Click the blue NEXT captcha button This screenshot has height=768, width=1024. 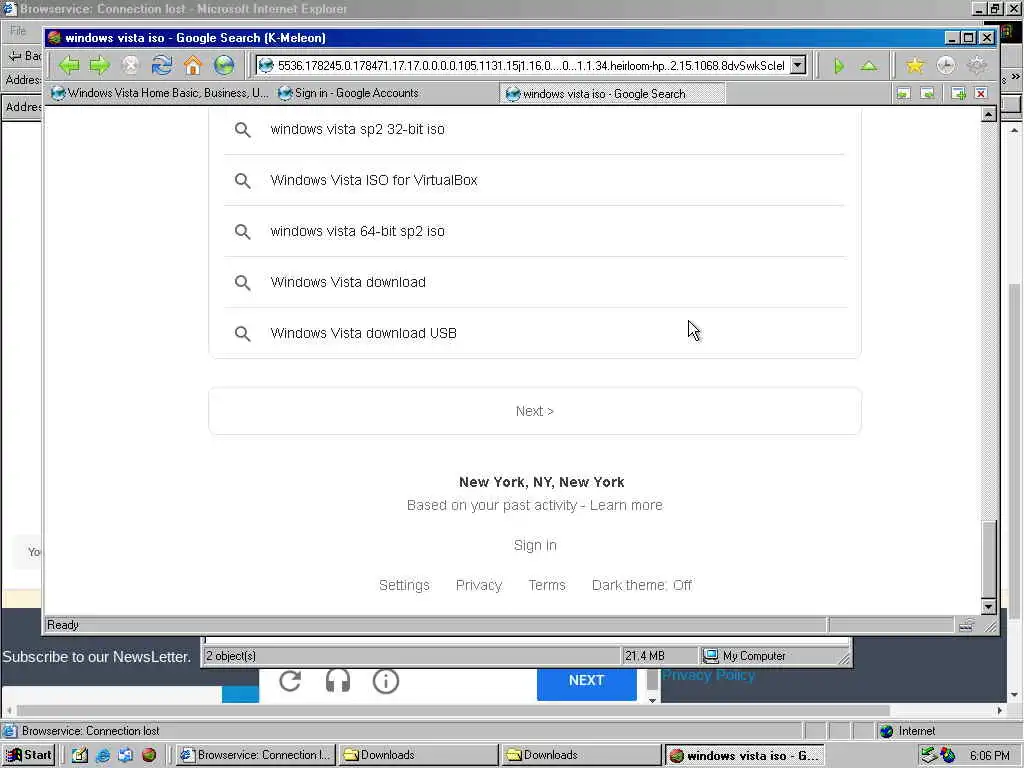tap(586, 680)
